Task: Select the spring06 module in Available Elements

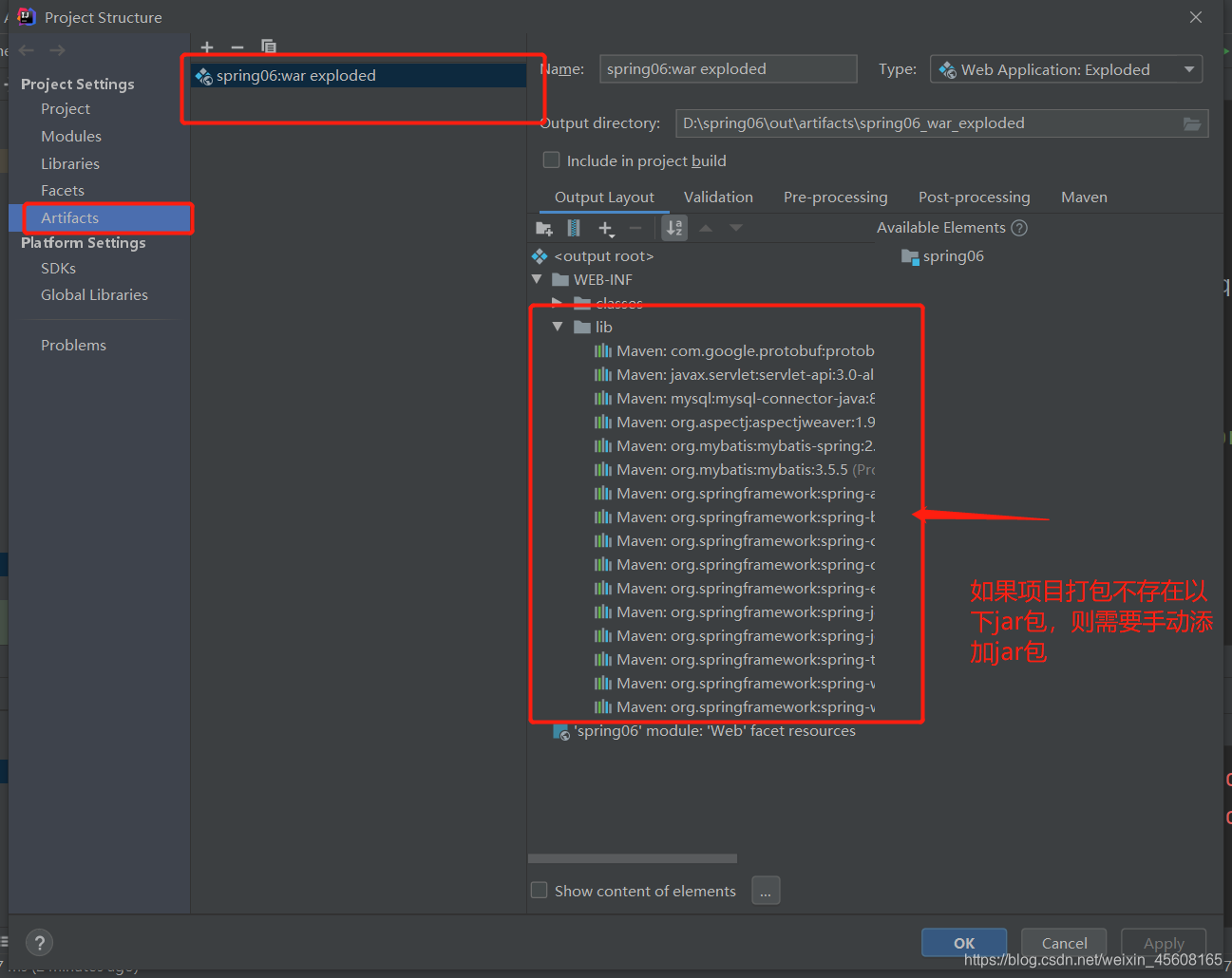Action: click(x=942, y=256)
